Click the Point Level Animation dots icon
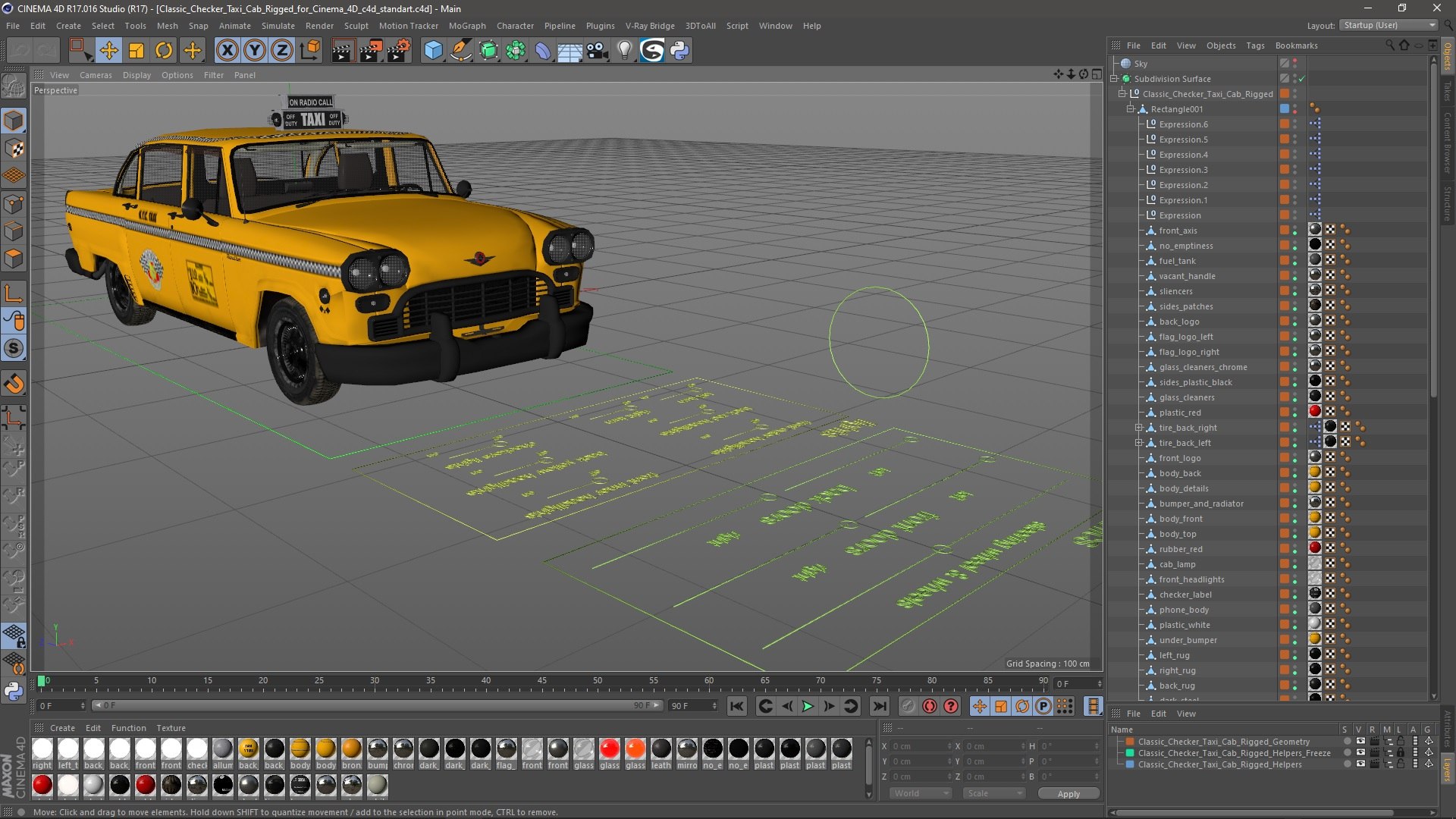Image resolution: width=1456 pixels, height=819 pixels. 1065,706
